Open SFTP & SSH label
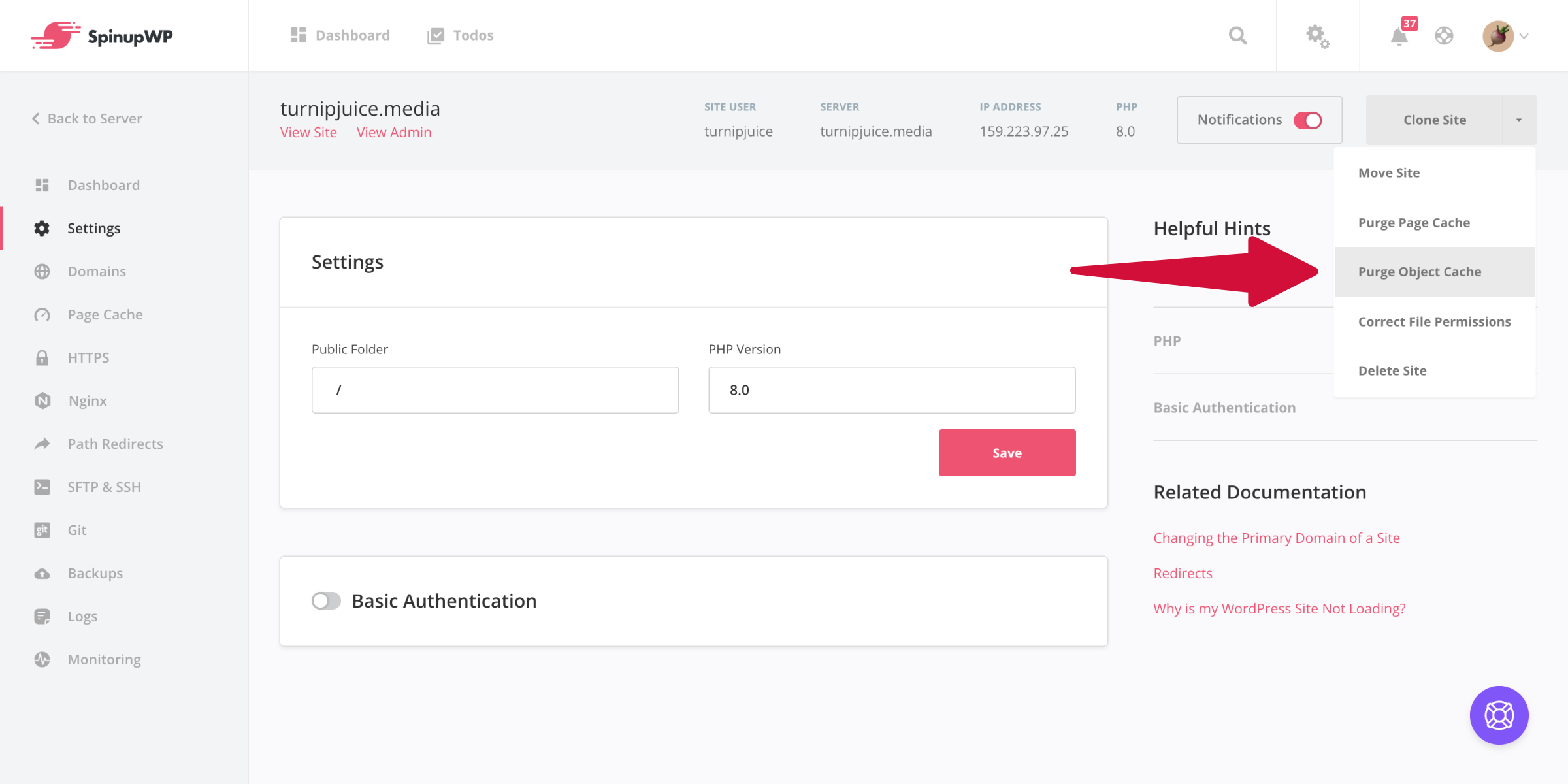This screenshot has width=1568, height=784. pos(105,487)
